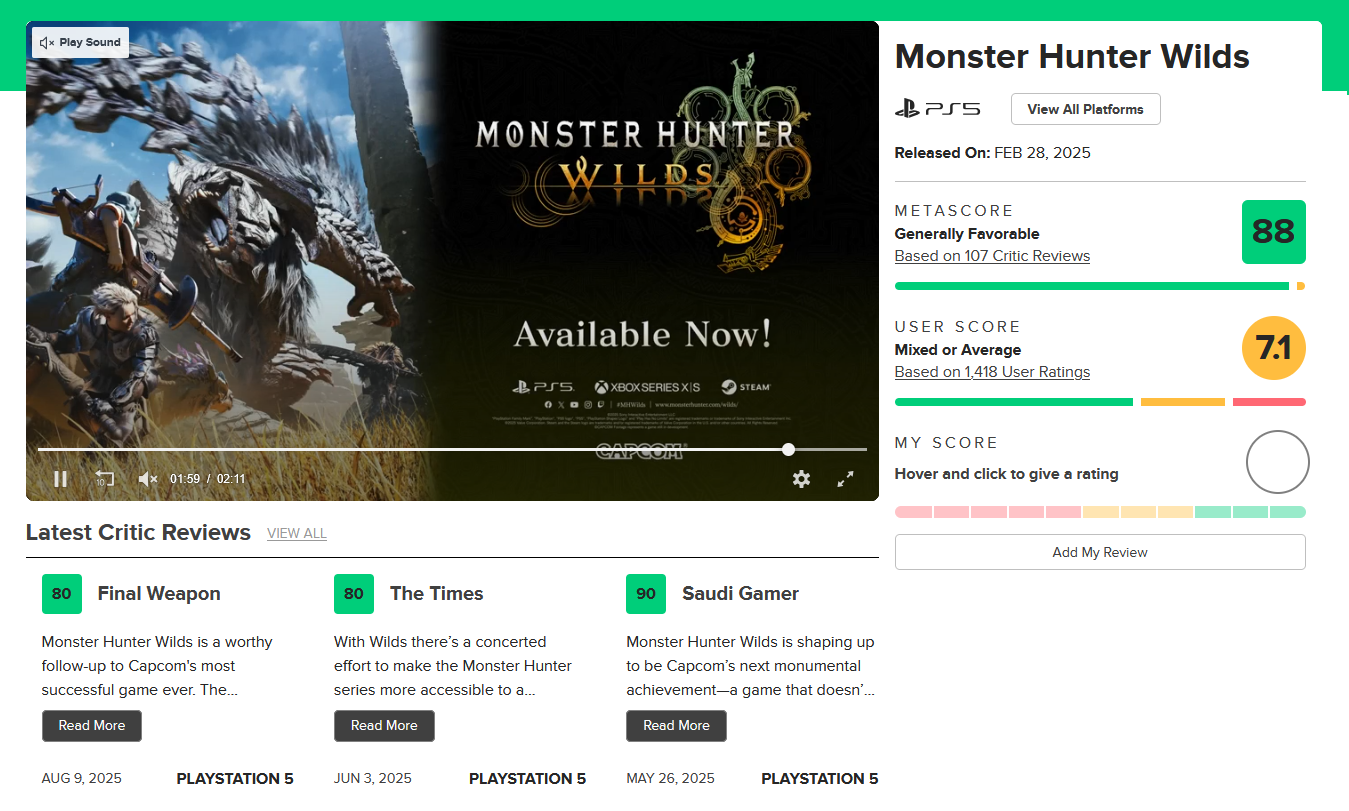Open View All Platforms

click(1085, 109)
